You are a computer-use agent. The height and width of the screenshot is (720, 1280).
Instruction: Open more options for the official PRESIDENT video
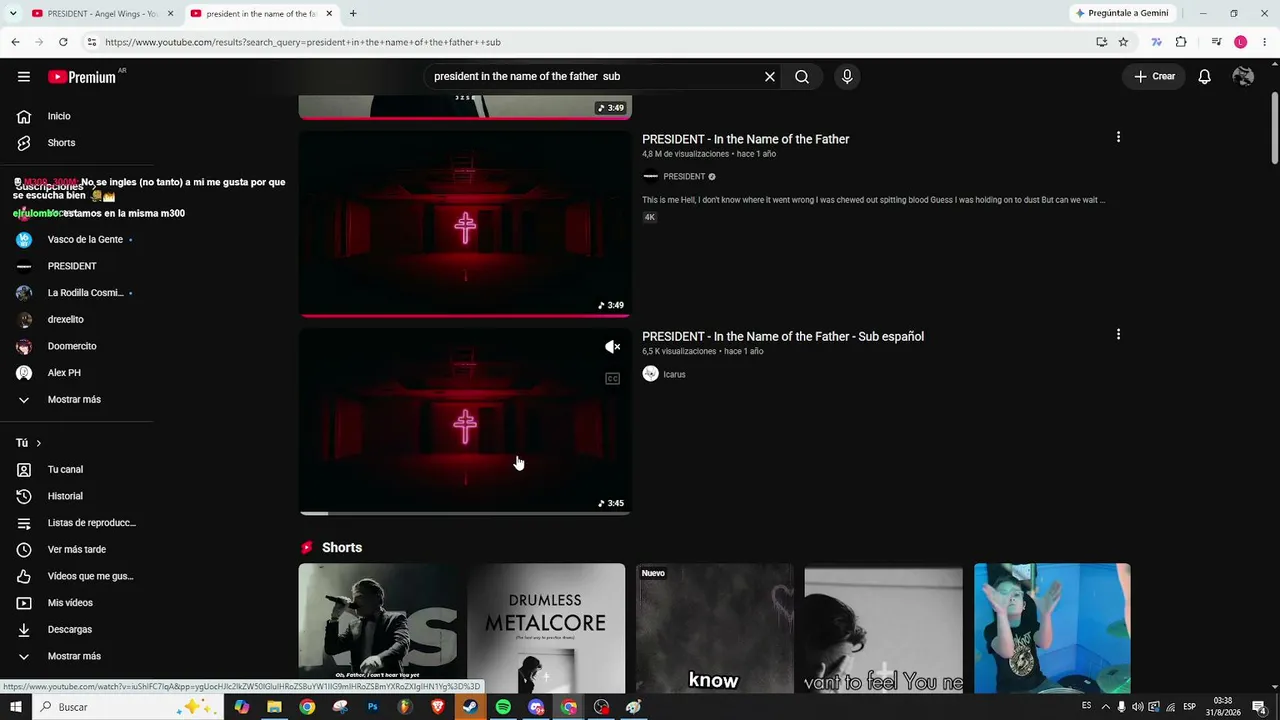tap(1118, 137)
